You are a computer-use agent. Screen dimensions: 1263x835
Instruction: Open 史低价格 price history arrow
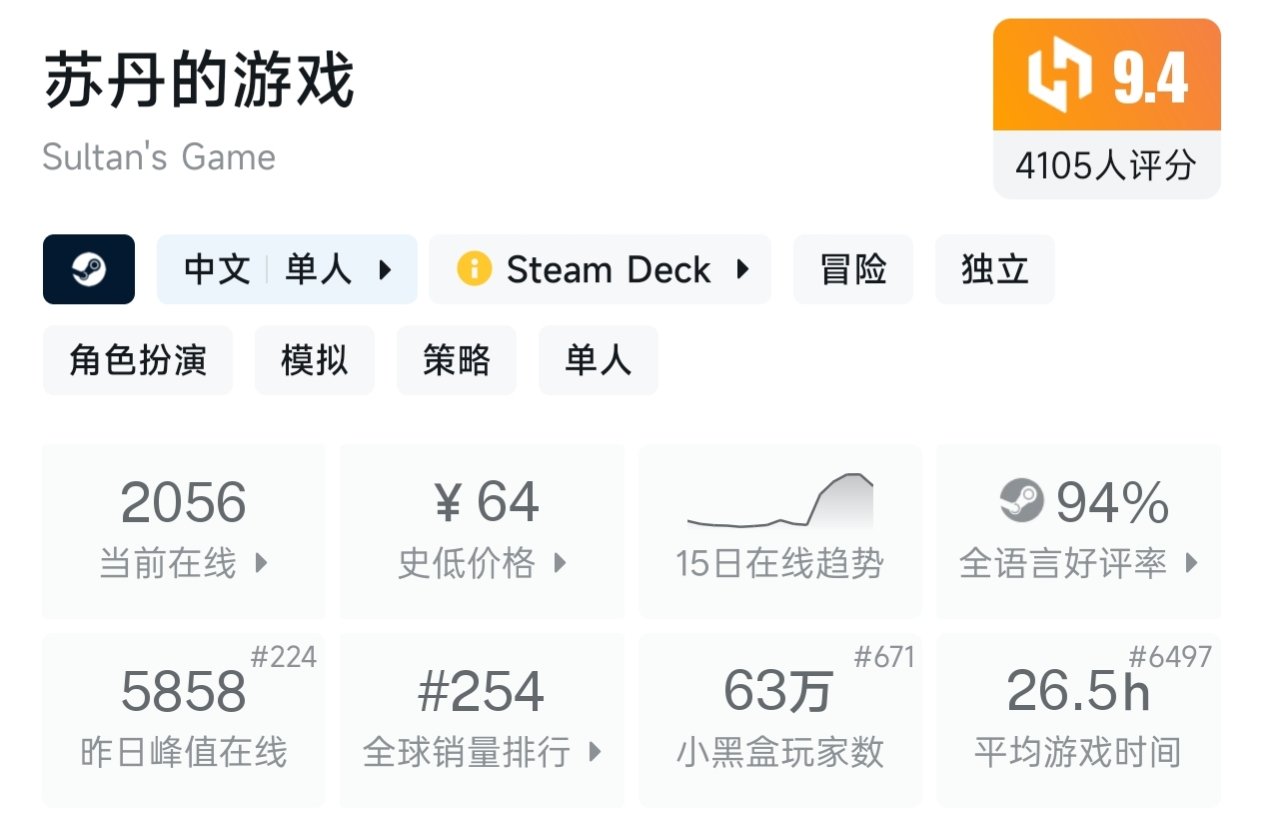tap(560, 563)
